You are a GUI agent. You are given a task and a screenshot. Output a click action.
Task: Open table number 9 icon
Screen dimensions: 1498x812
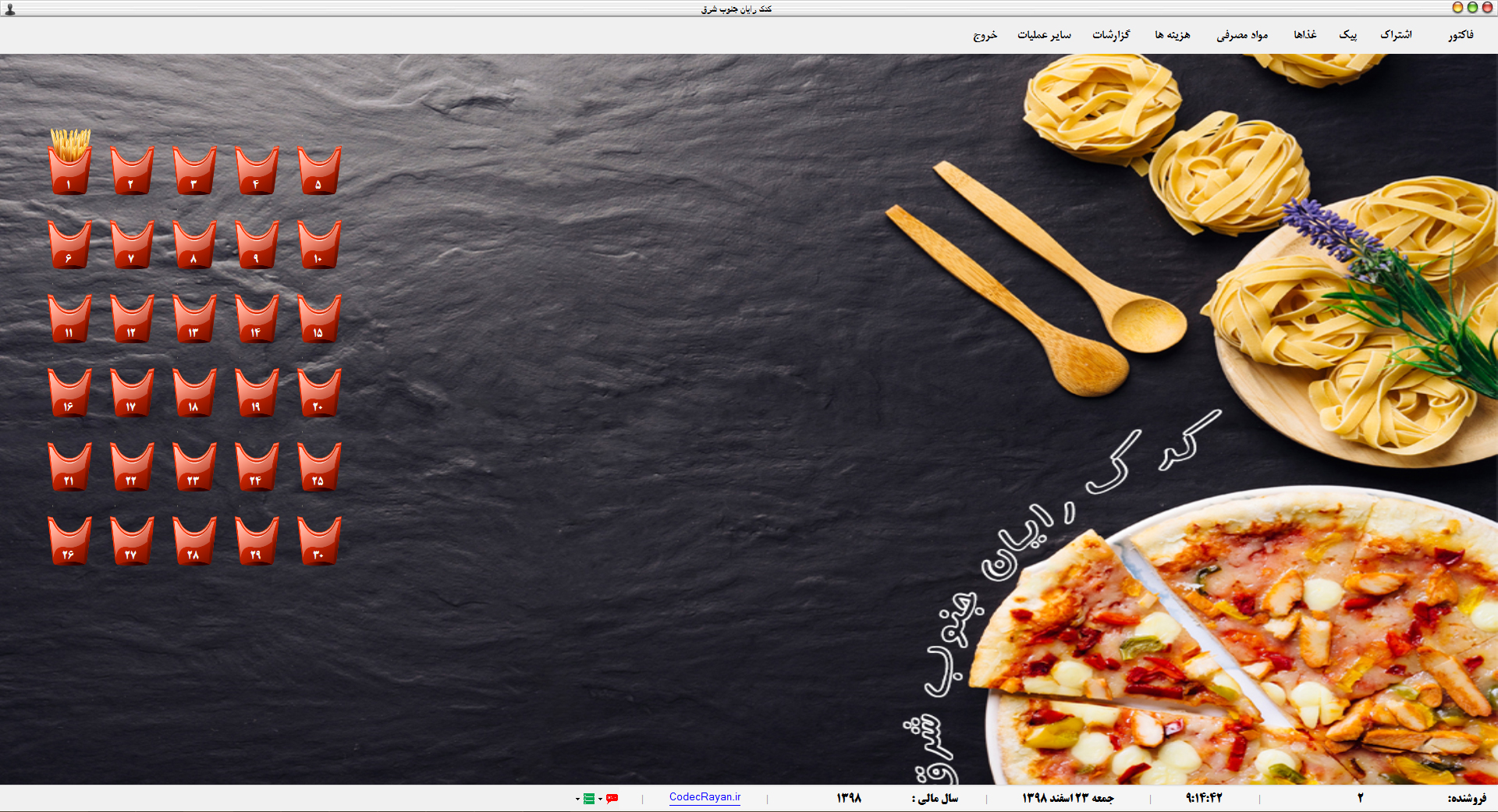257,244
